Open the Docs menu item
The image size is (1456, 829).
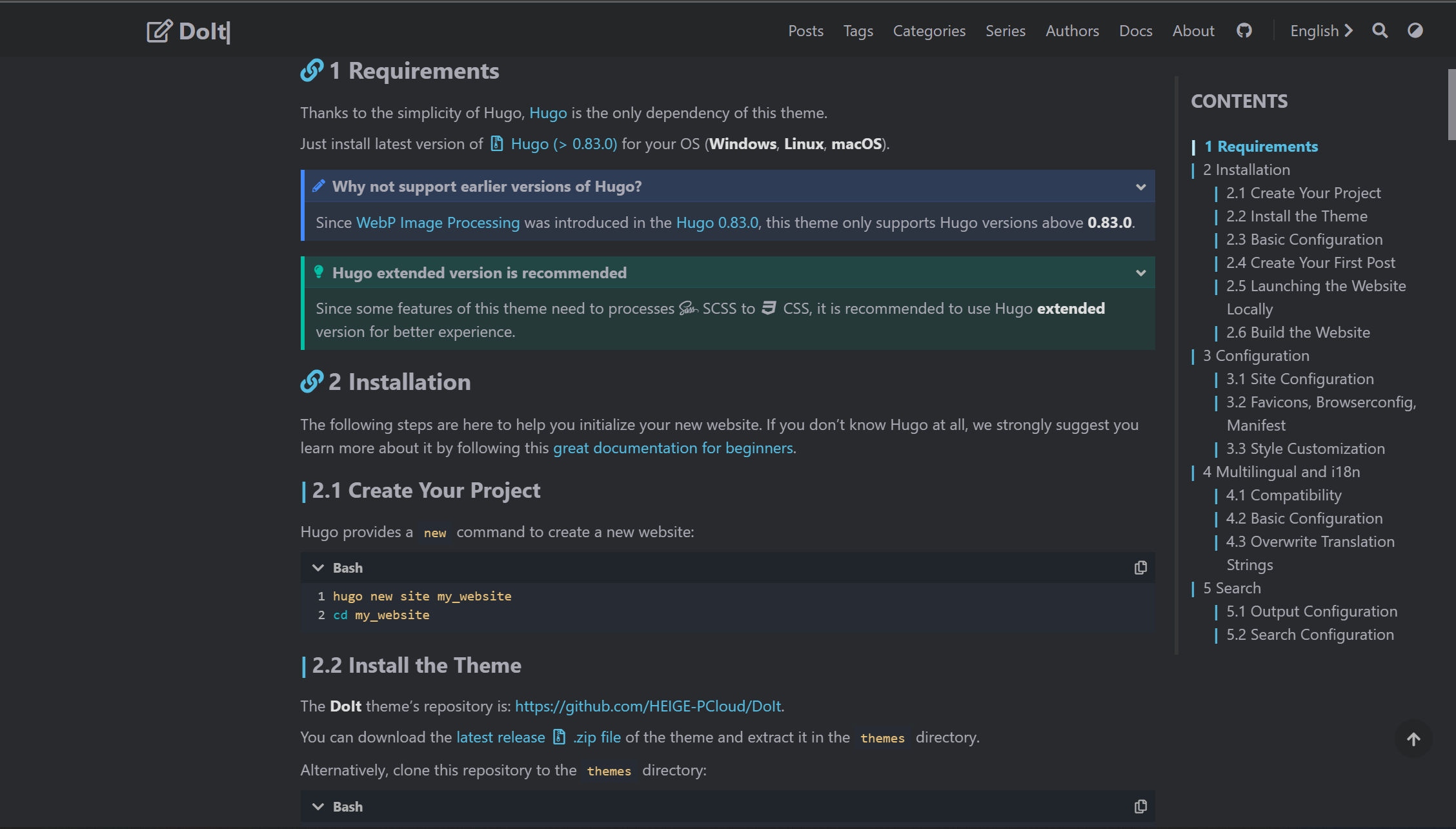coord(1136,30)
